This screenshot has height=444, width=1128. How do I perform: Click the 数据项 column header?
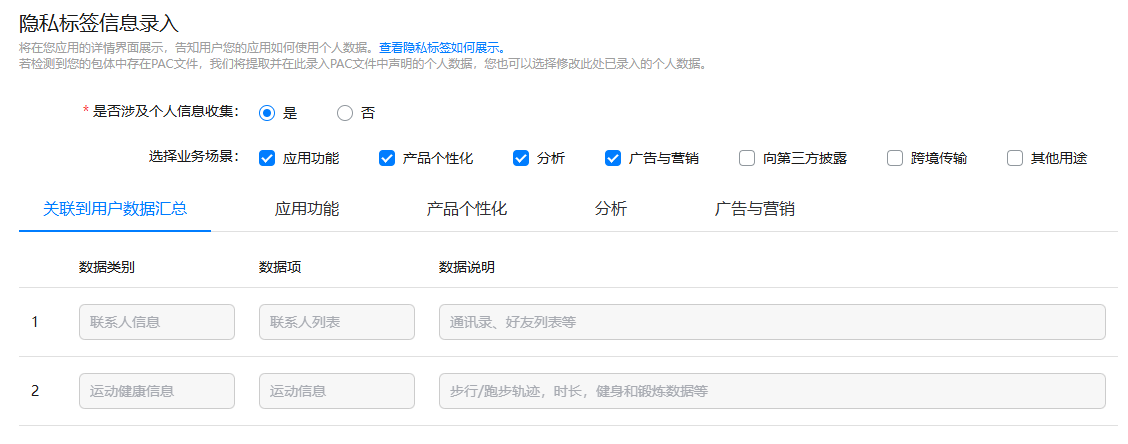click(280, 268)
